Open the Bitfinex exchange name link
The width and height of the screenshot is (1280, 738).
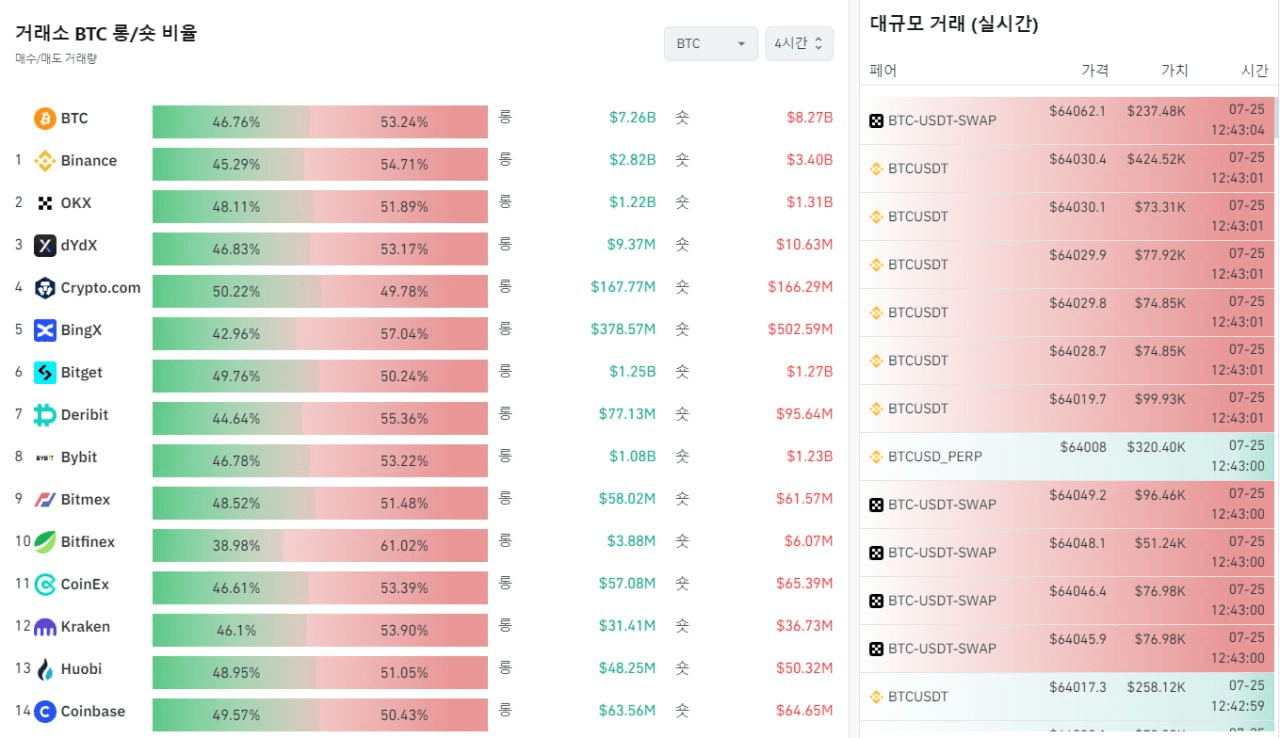click(x=88, y=542)
